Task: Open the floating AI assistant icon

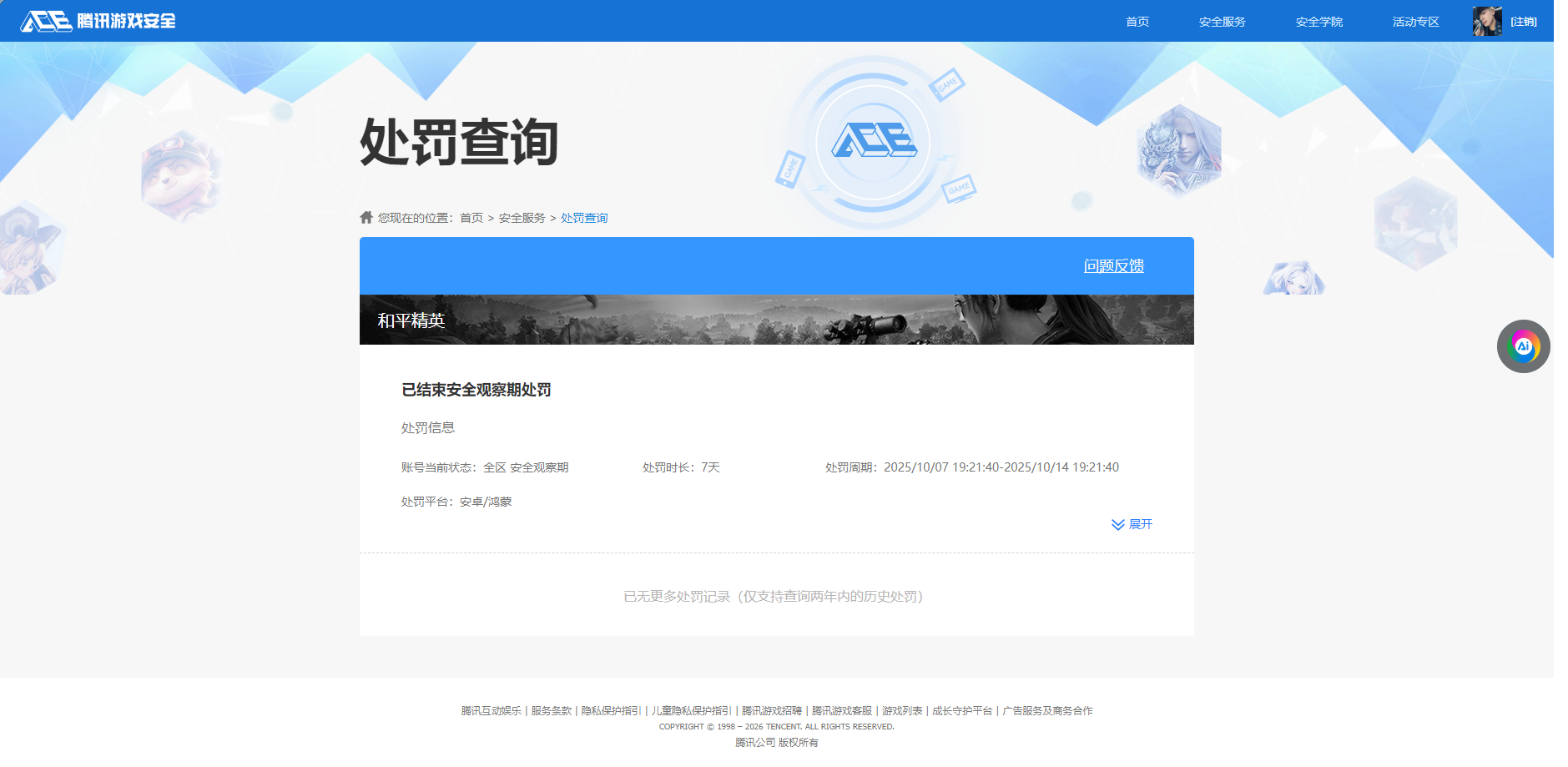Action: pos(1523,346)
